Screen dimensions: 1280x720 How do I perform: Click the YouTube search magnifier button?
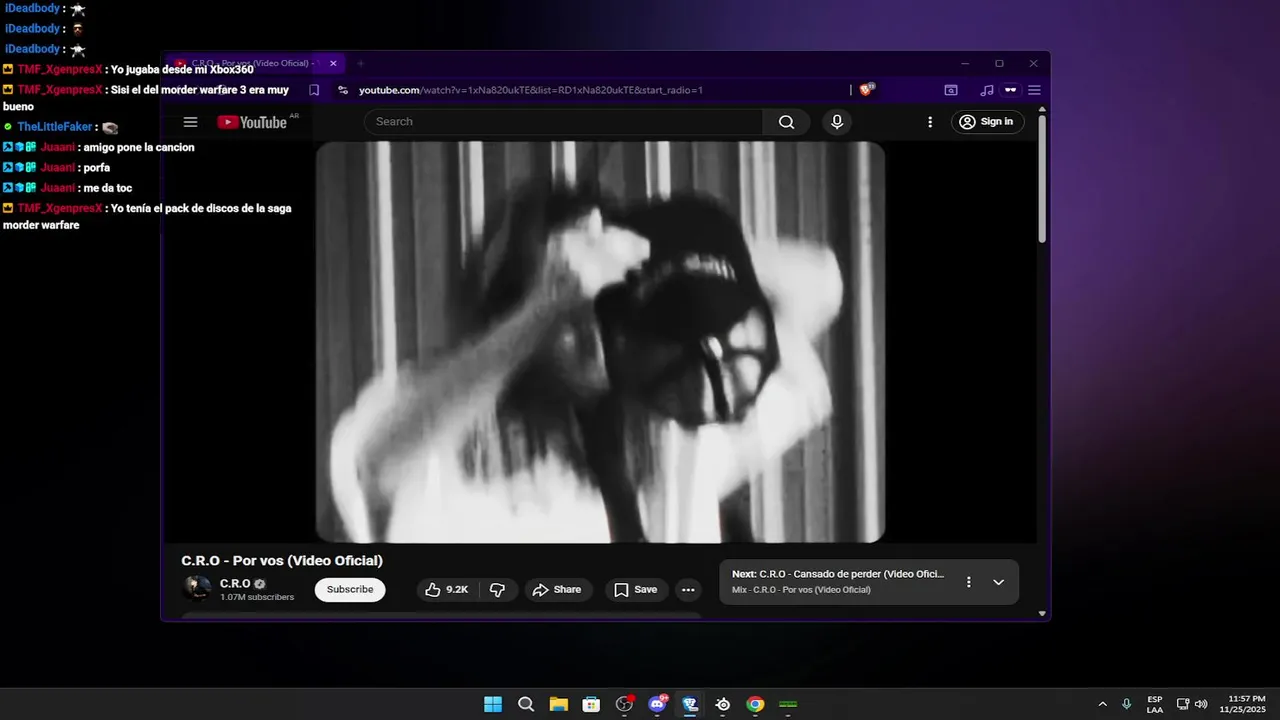click(x=786, y=122)
